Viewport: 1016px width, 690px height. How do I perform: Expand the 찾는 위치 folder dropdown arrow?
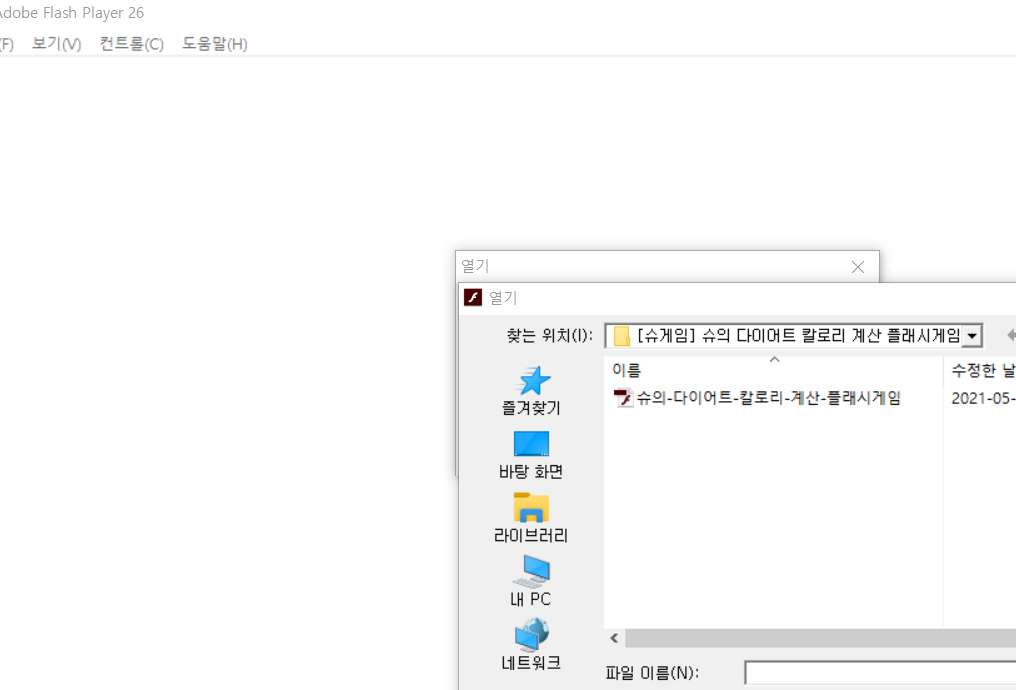[x=971, y=336]
